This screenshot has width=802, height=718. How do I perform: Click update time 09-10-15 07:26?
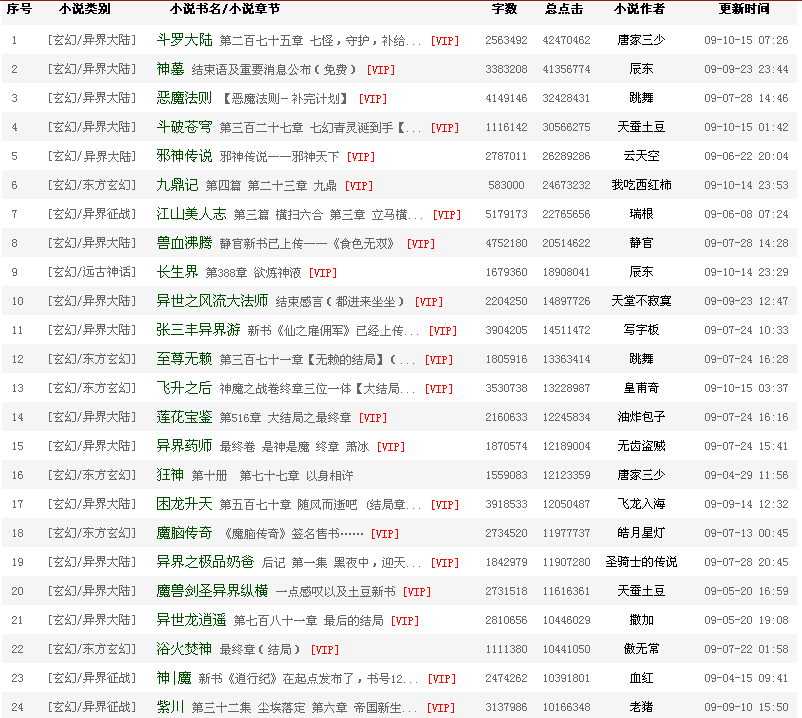746,40
